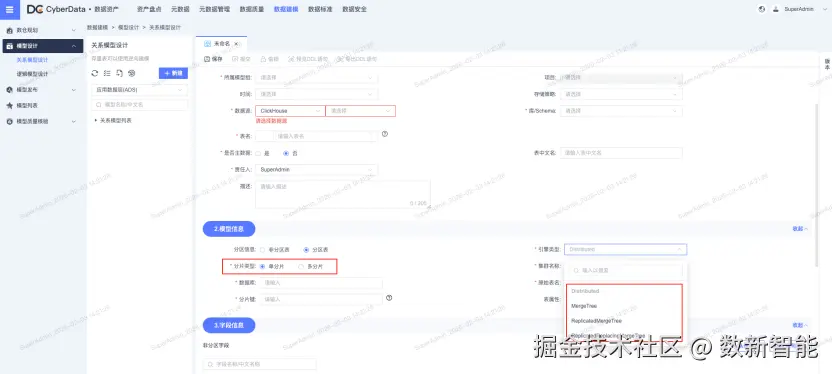Click the language globe icon top-right
The image size is (832, 374).
[x=762, y=9]
